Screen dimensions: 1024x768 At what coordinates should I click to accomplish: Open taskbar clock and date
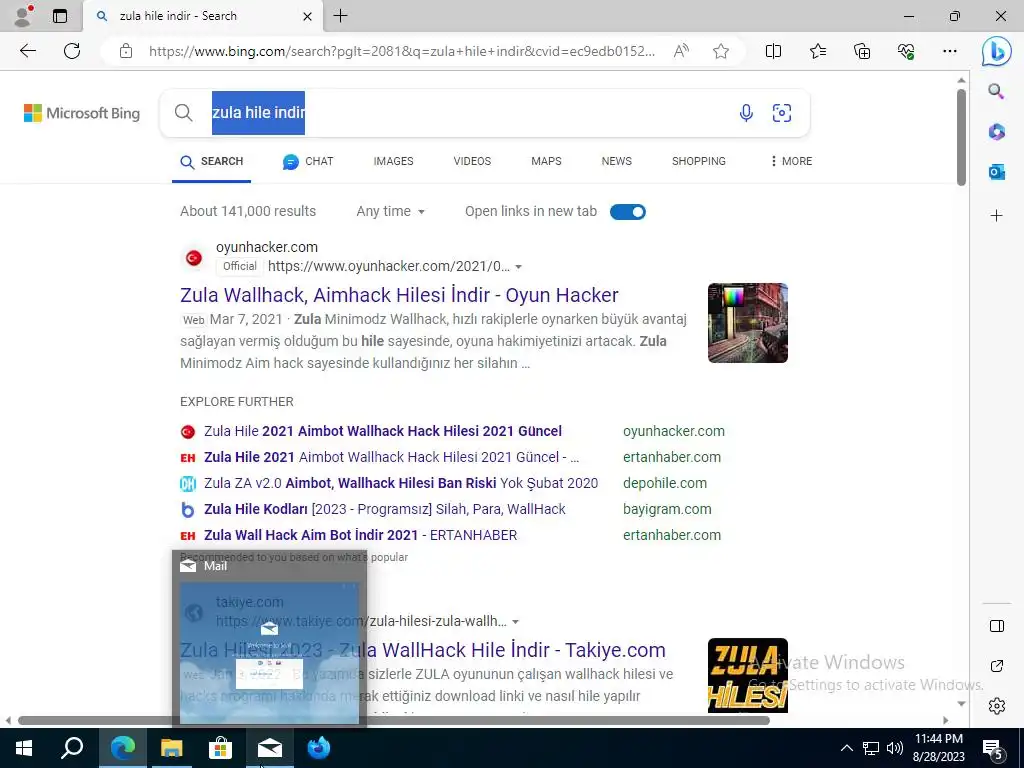tap(939, 748)
